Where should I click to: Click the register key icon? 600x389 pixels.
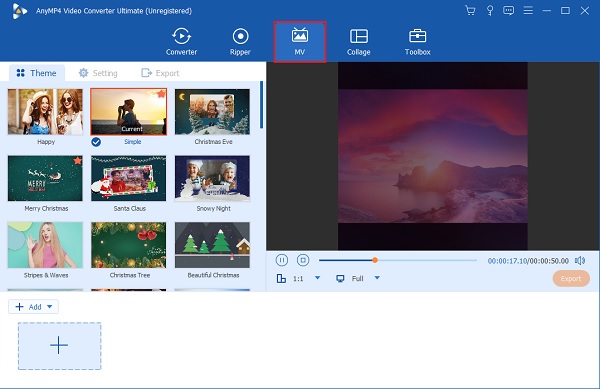point(489,11)
